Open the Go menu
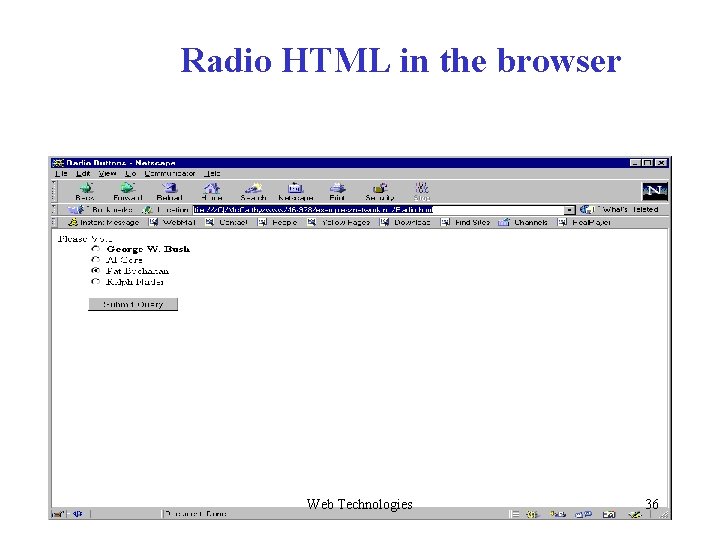 click(130, 174)
